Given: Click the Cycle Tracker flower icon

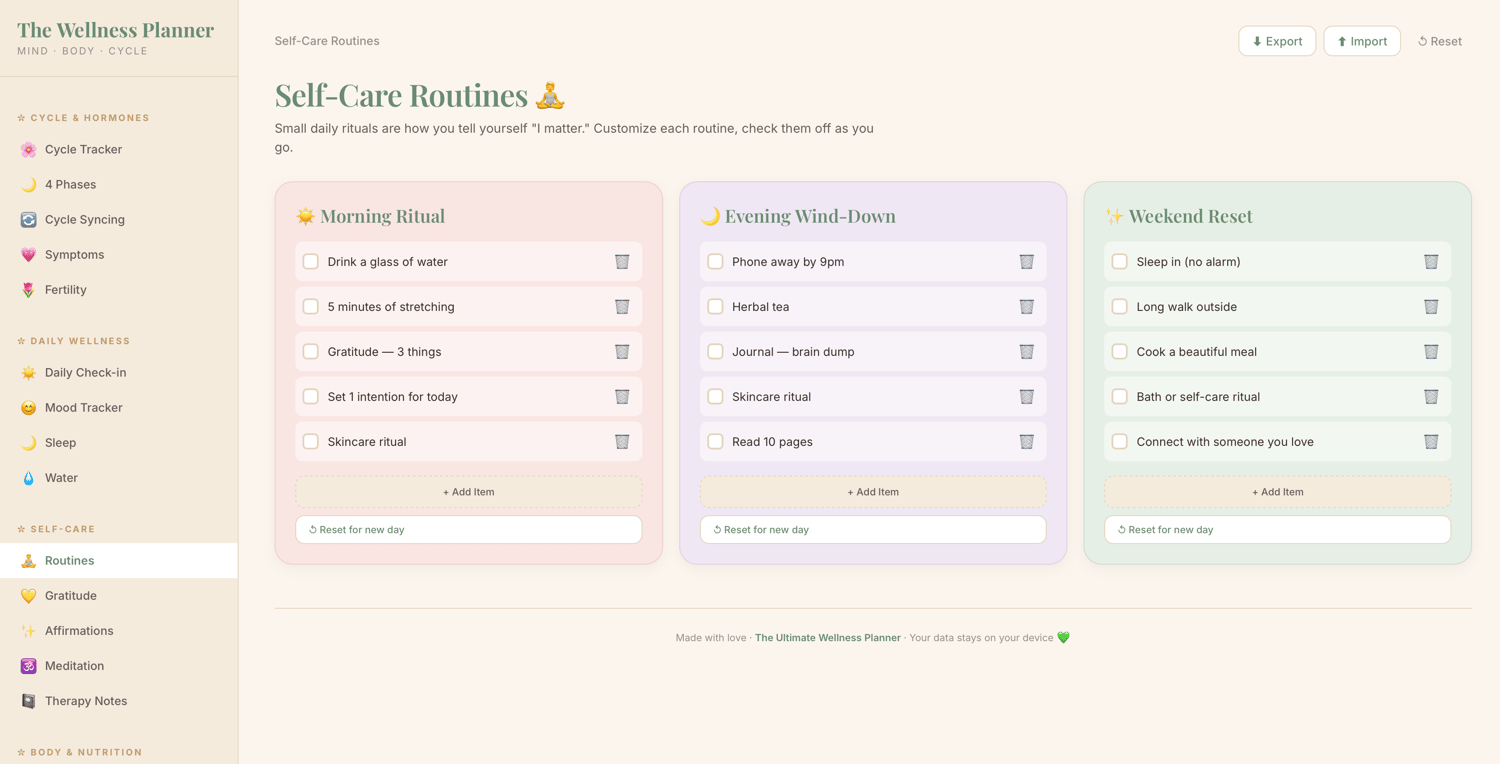Looking at the screenshot, I should pyautogui.click(x=28, y=150).
